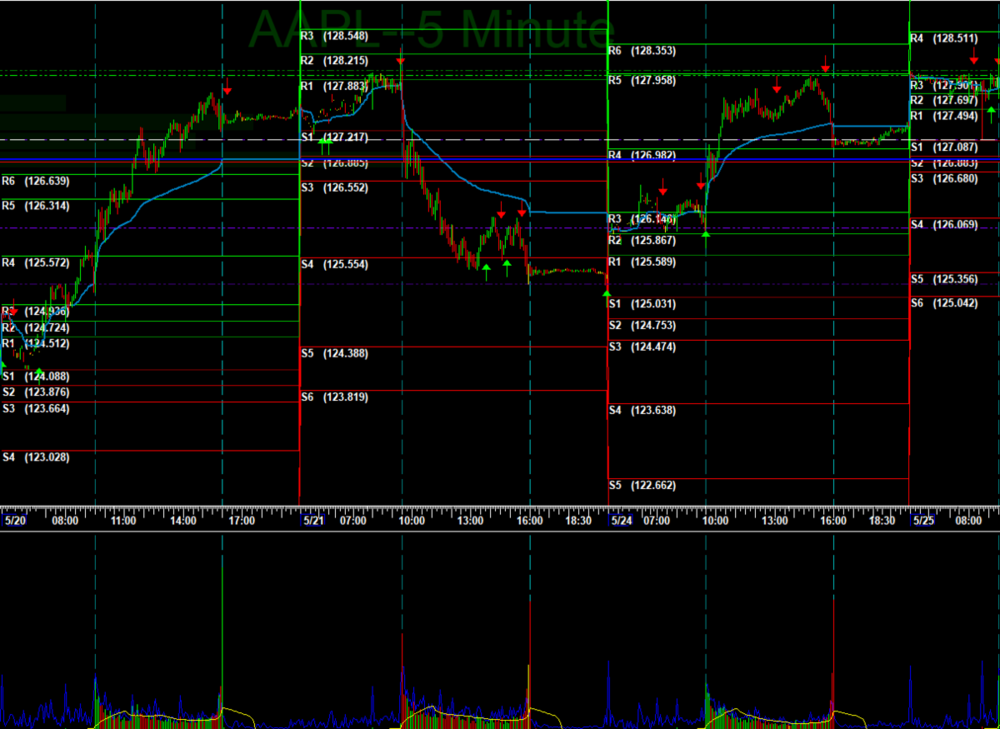This screenshot has height=729, width=1000.
Task: Select the 5/20 date marker on time axis
Action: pyautogui.click(x=15, y=520)
